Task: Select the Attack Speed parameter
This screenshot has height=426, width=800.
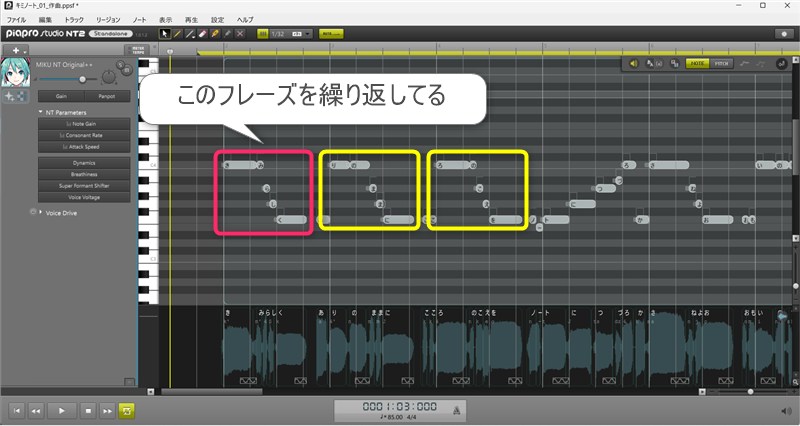Action: click(x=84, y=147)
